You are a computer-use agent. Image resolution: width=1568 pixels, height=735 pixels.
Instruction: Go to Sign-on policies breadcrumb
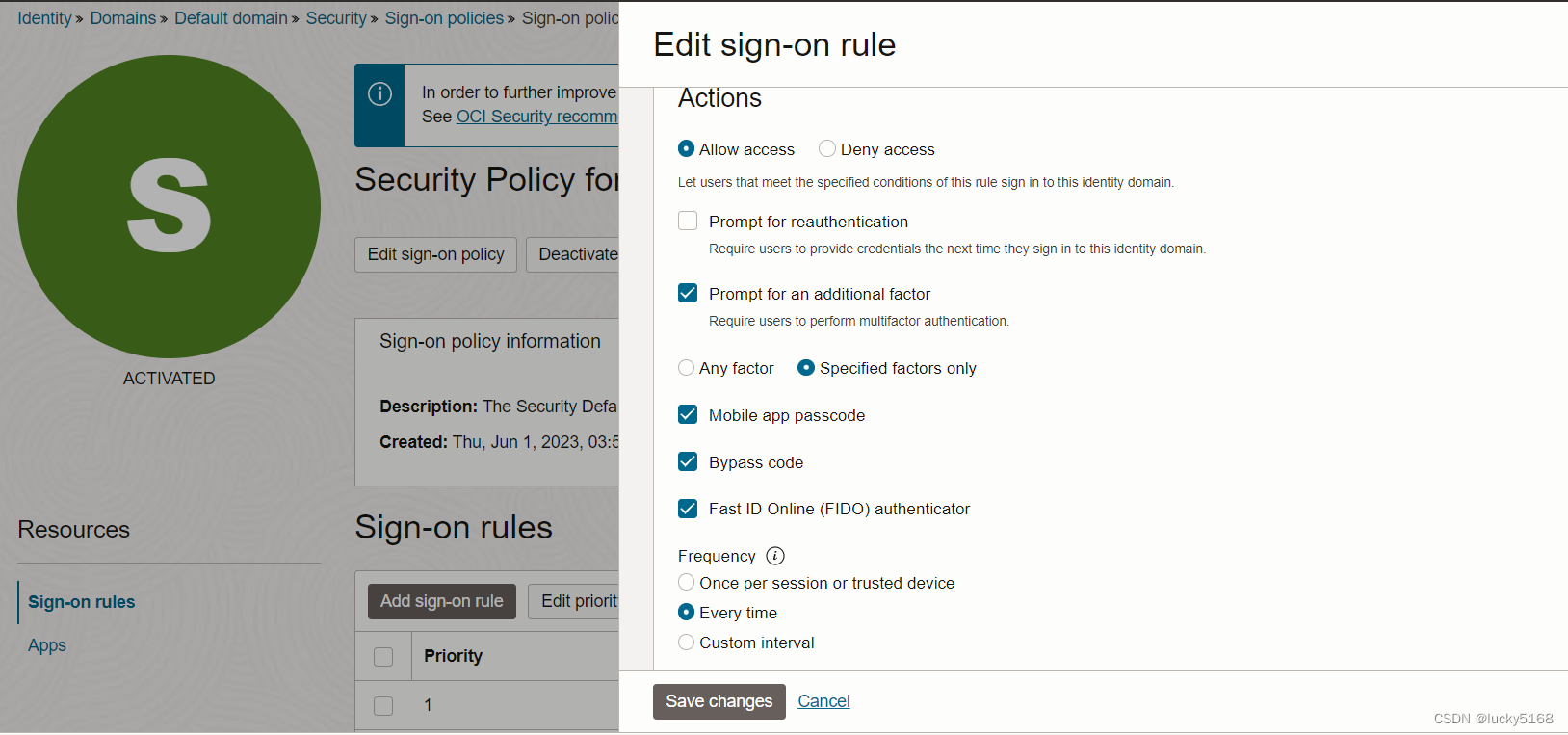coord(444,18)
